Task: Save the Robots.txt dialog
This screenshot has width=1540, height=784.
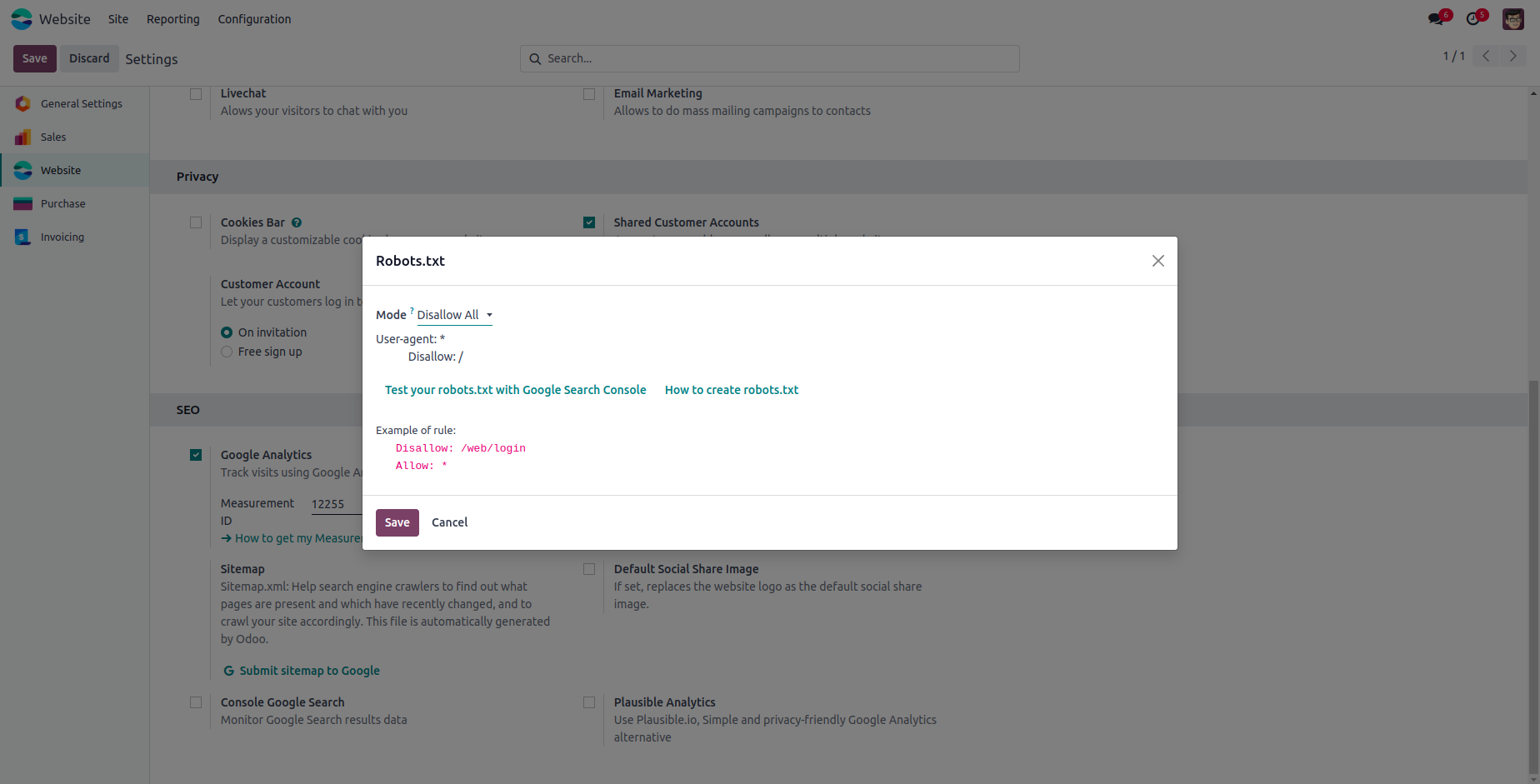Action: 397,522
